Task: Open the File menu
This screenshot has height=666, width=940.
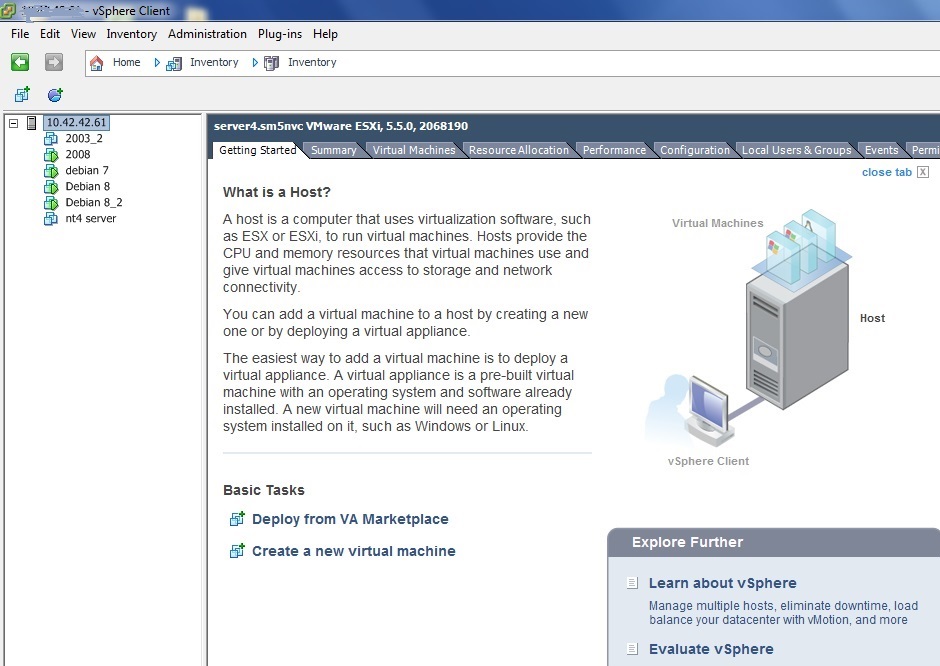Action: (20, 34)
